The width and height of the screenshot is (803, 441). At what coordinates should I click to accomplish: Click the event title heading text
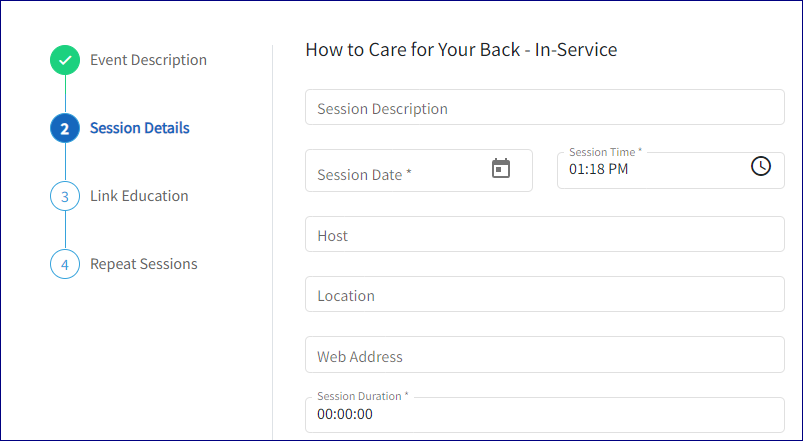point(461,49)
